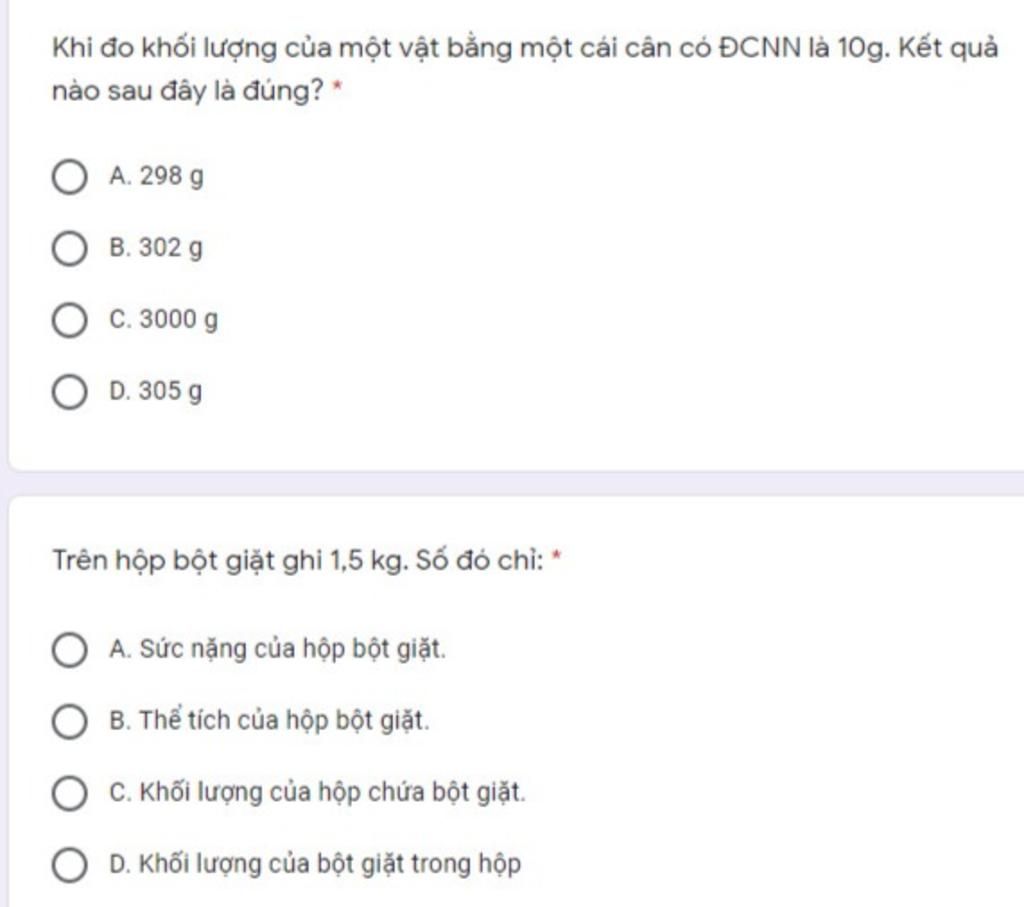Image resolution: width=1024 pixels, height=907 pixels.
Task: Click the label text '298 g'
Action: tap(172, 177)
